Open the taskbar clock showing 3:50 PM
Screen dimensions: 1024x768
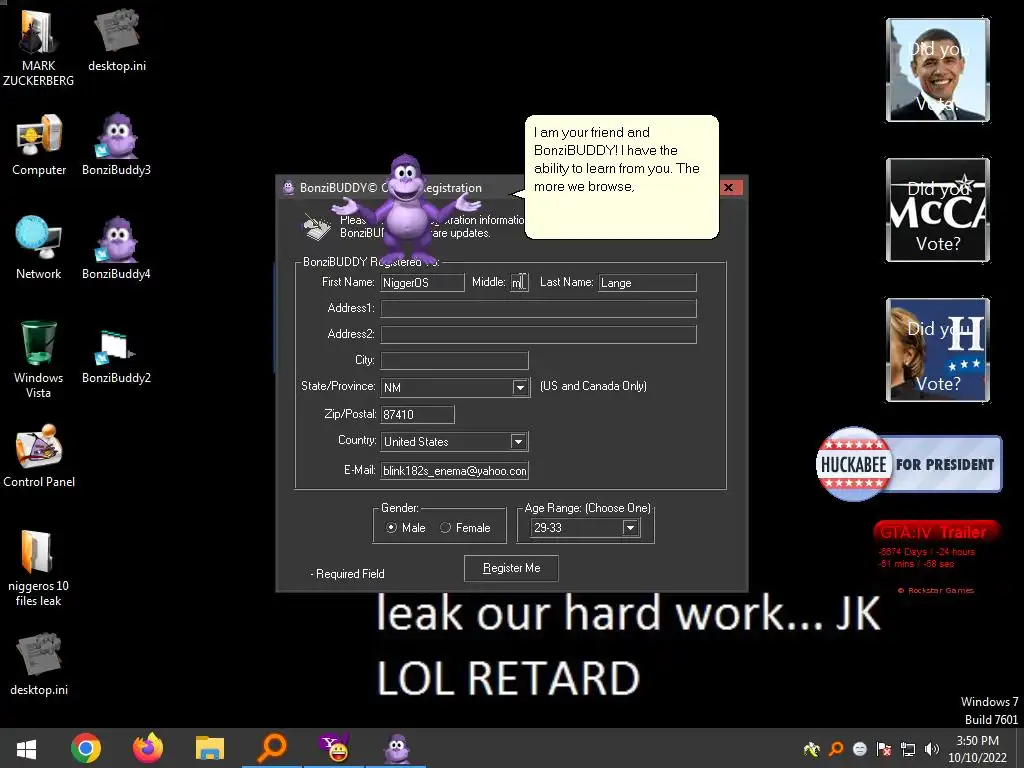click(x=978, y=749)
